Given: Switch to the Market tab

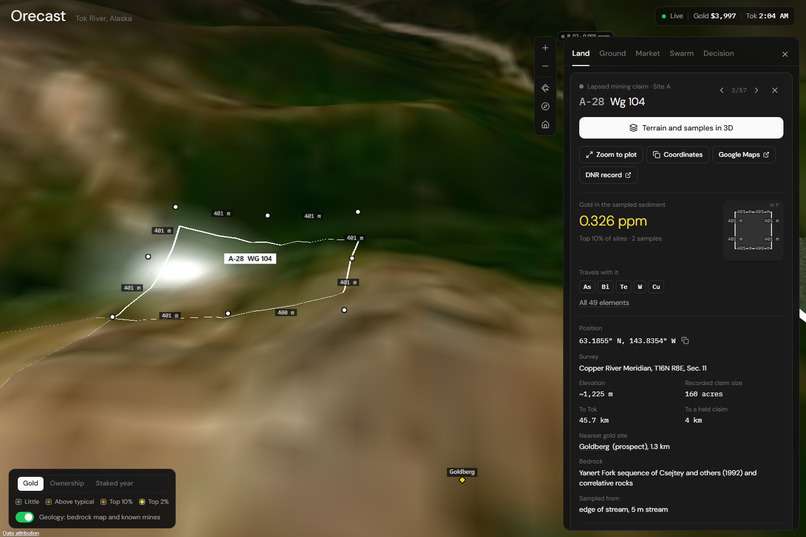Looking at the screenshot, I should [x=647, y=53].
